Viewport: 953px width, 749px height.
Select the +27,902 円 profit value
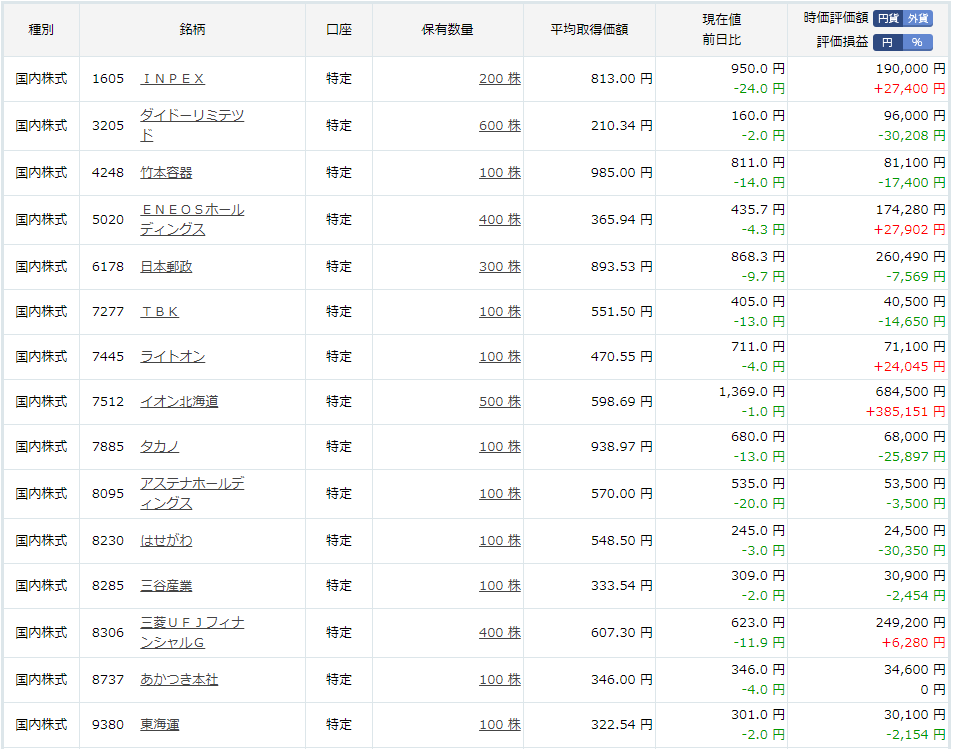(x=909, y=229)
